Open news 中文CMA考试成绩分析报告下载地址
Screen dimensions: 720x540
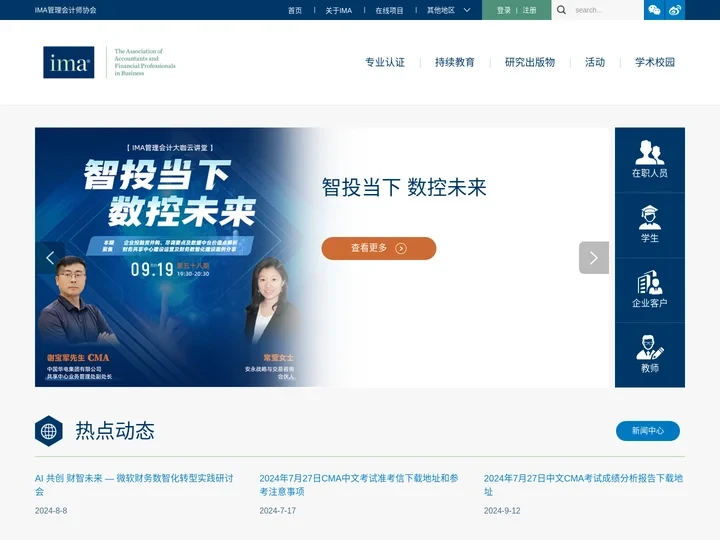583,484
